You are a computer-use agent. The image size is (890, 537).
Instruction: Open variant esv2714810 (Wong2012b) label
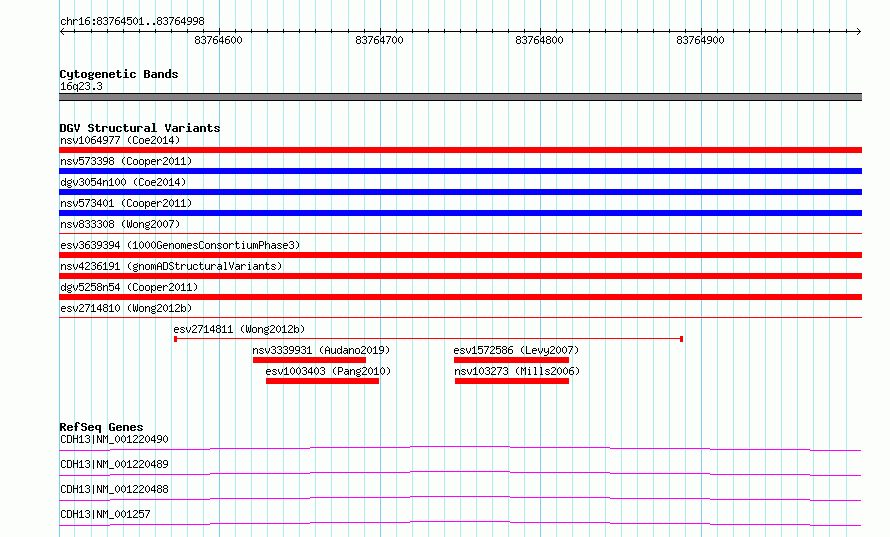point(126,308)
